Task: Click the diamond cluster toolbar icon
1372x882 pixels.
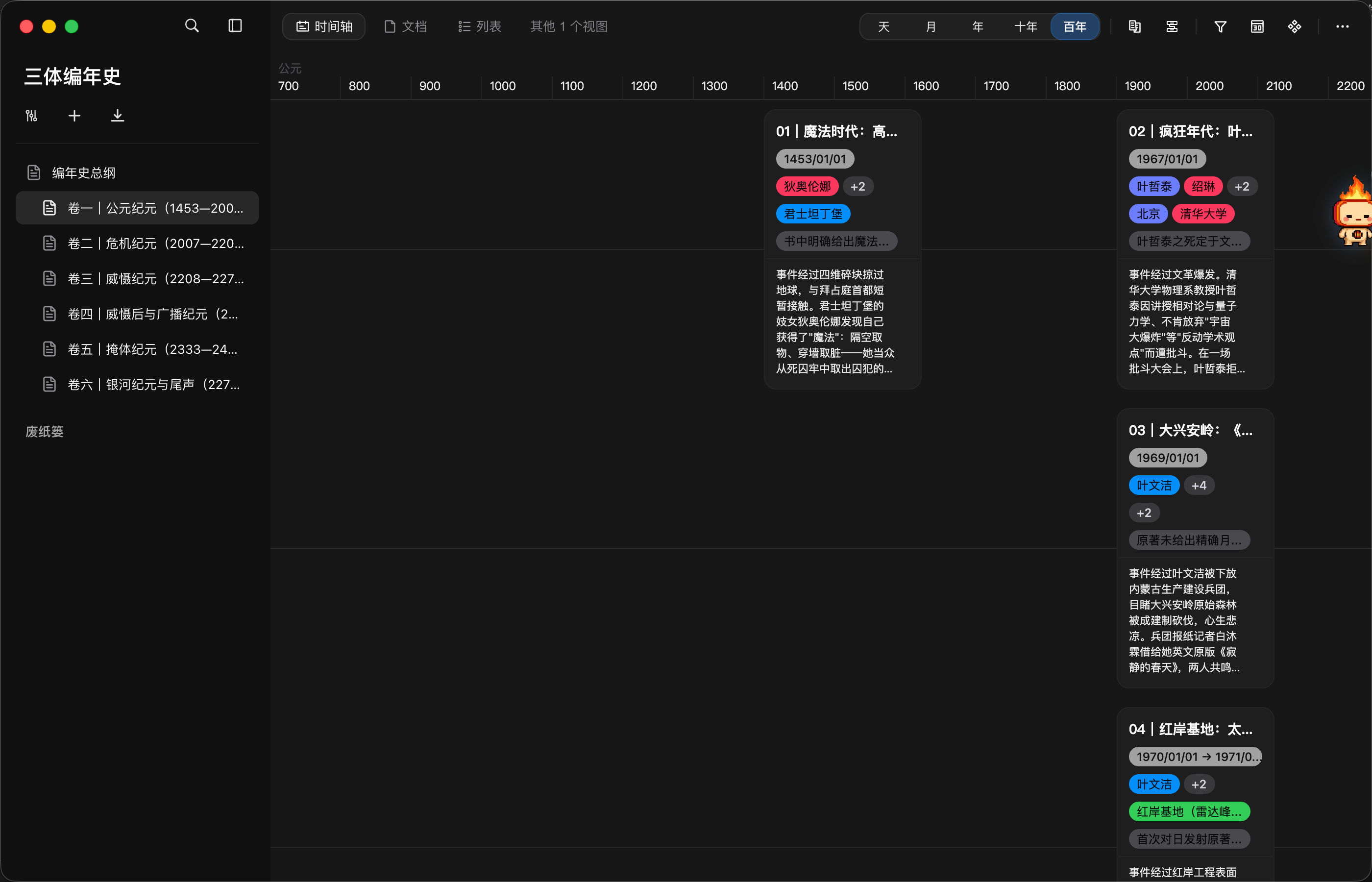Action: pyautogui.click(x=1295, y=26)
